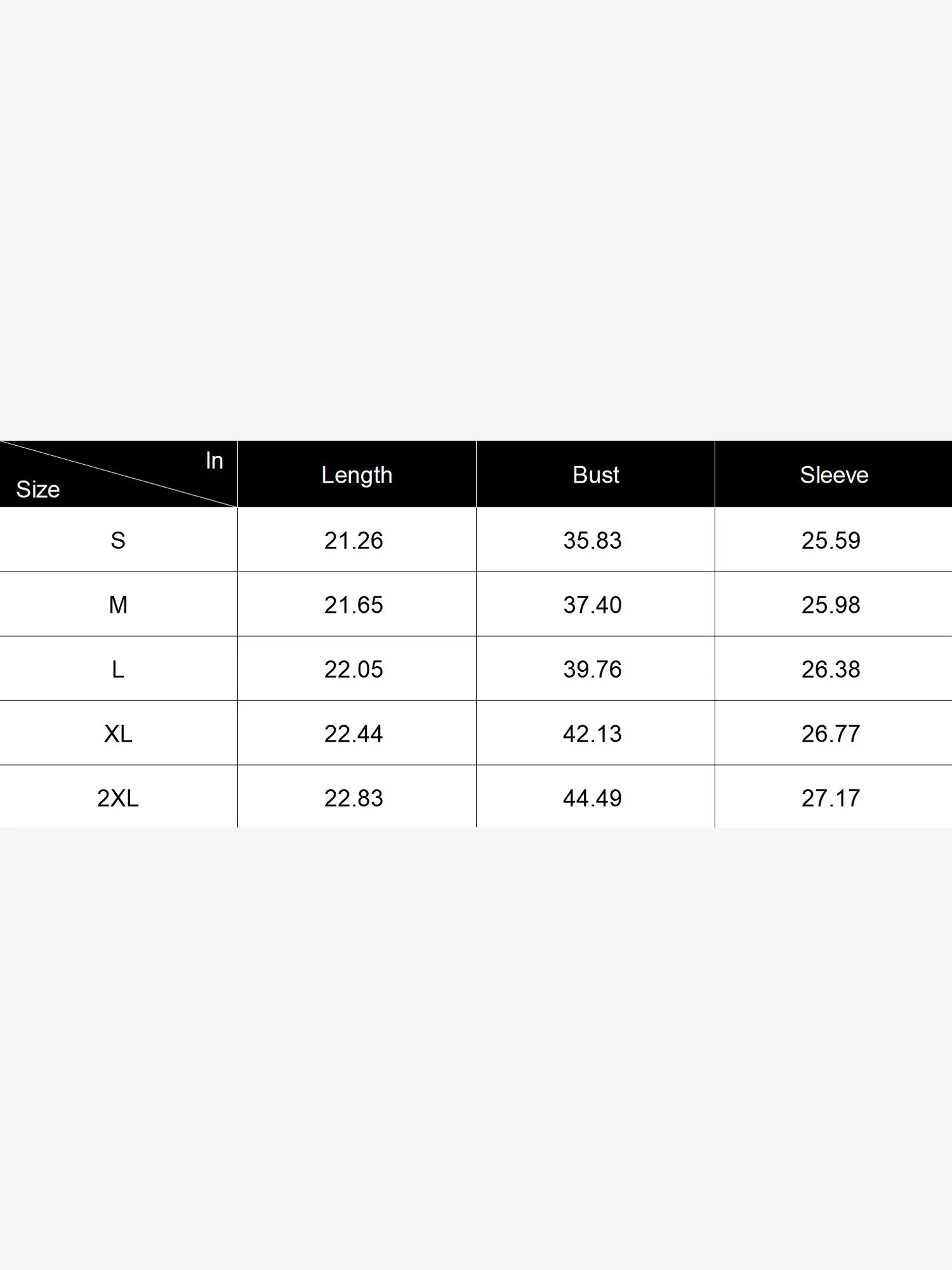The width and height of the screenshot is (952, 1270).
Task: Click the 44.49 bust value
Action: (592, 798)
